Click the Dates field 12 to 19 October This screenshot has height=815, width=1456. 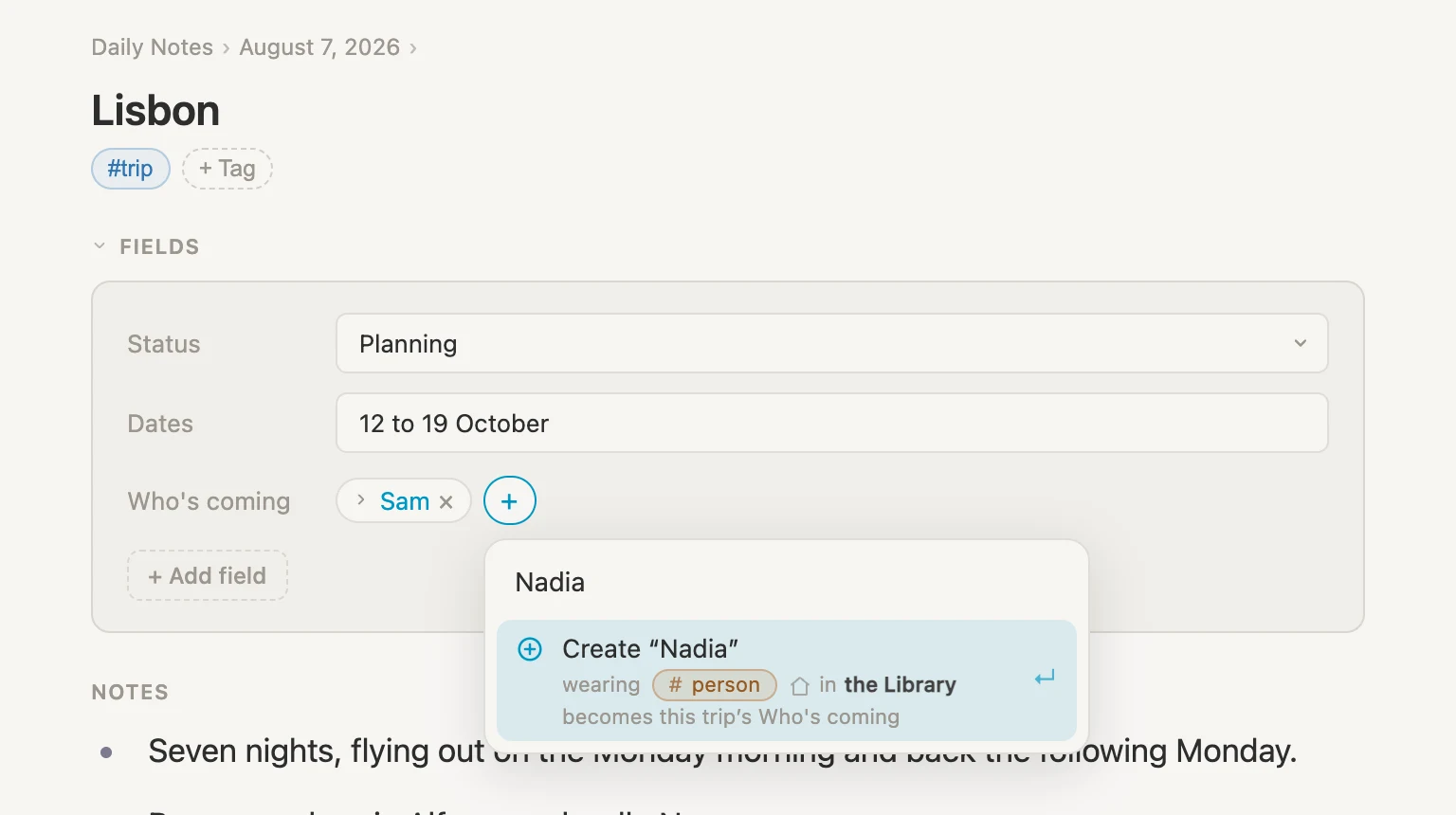click(832, 423)
